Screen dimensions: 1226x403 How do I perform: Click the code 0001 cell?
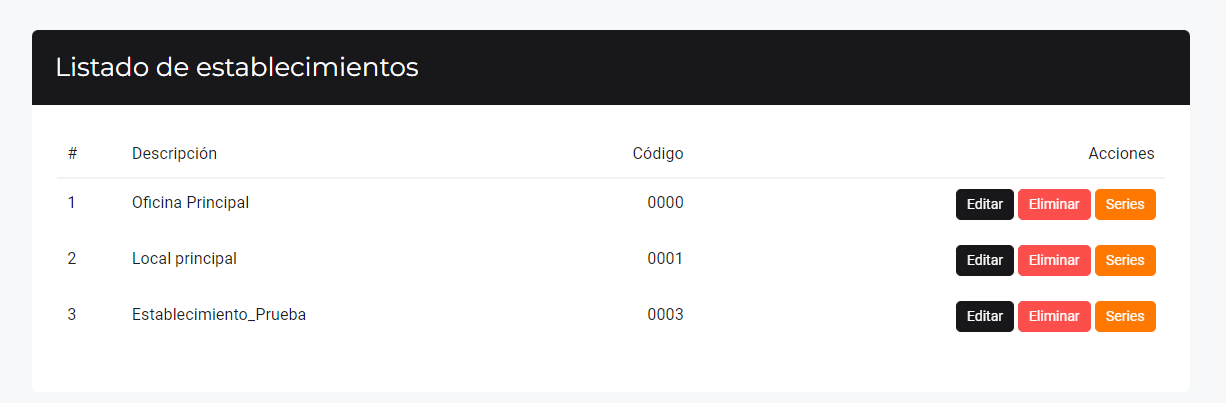[665, 258]
